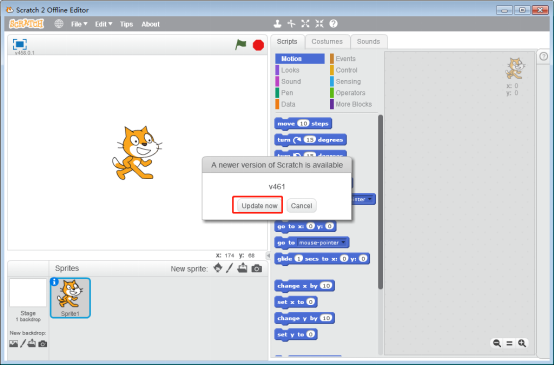Reset scripts area zoom to normal
This screenshot has height=365, width=554.
click(x=509, y=343)
